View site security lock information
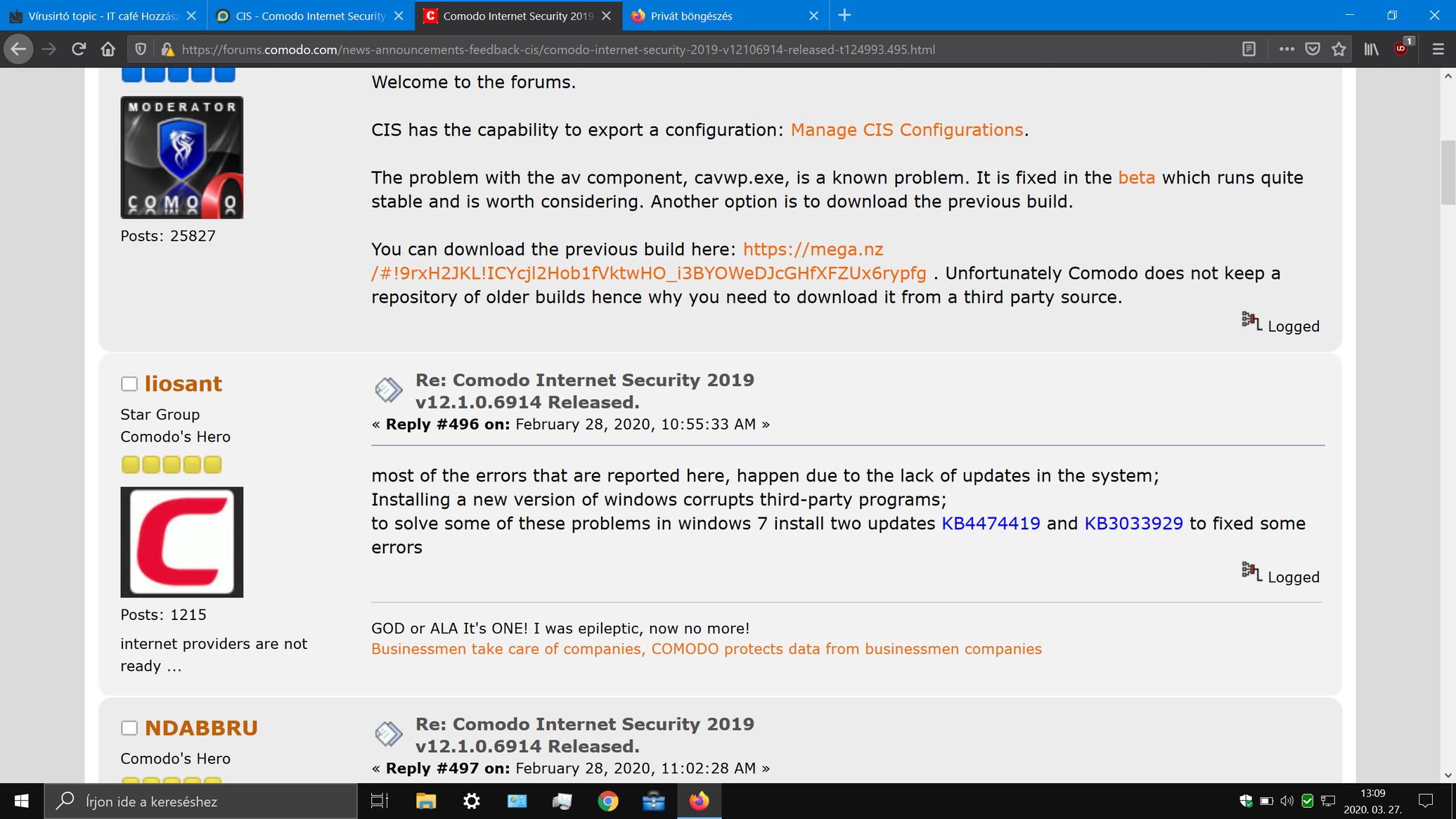Viewport: 1456px width, 819px height. pyautogui.click(x=167, y=49)
